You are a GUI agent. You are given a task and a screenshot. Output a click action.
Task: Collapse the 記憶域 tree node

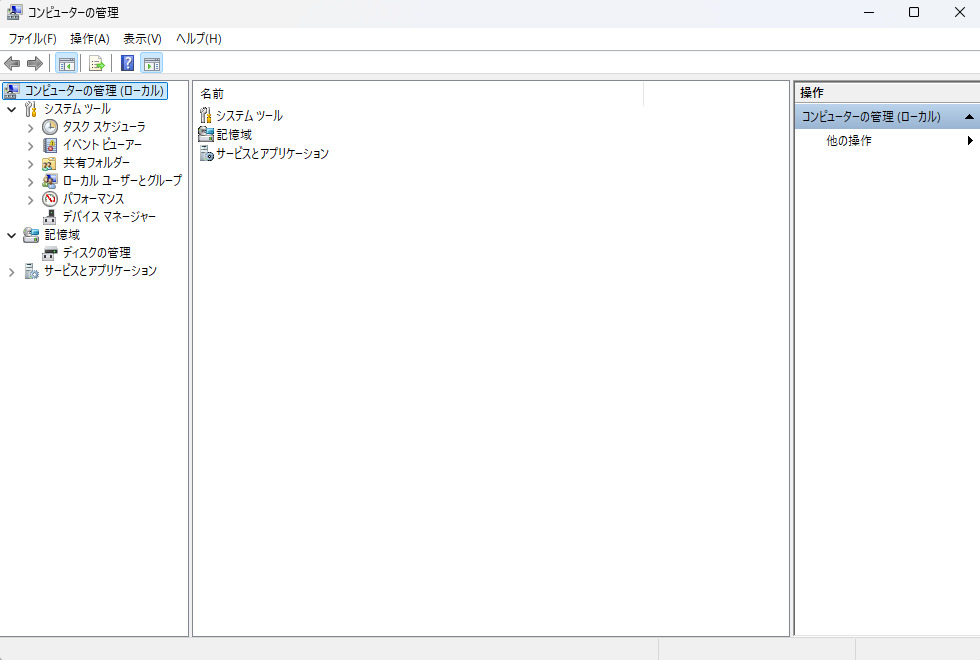click(11, 236)
